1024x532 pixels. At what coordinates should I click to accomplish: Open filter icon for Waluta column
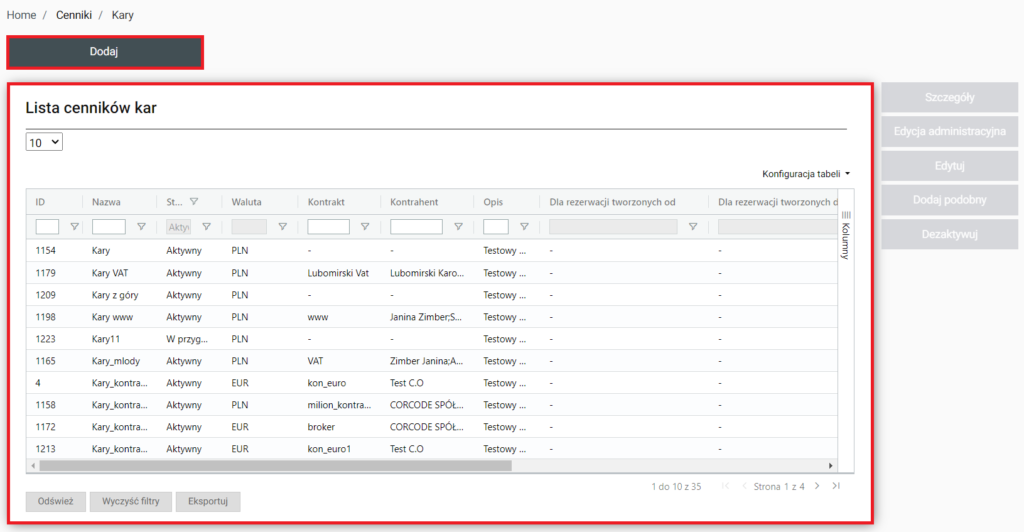(283, 227)
